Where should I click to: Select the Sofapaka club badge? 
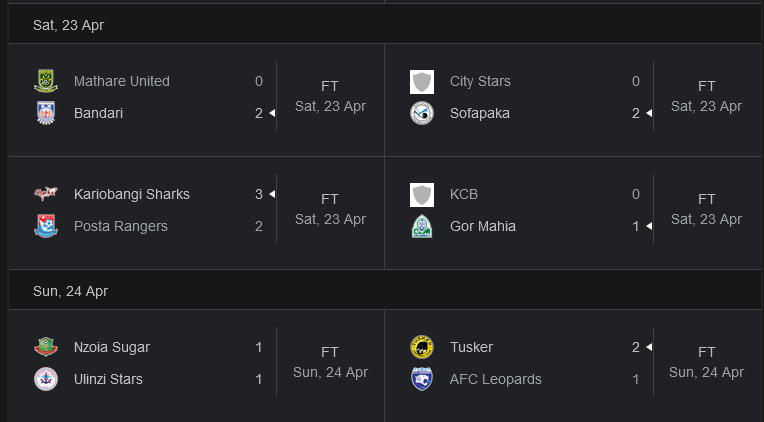click(x=422, y=113)
